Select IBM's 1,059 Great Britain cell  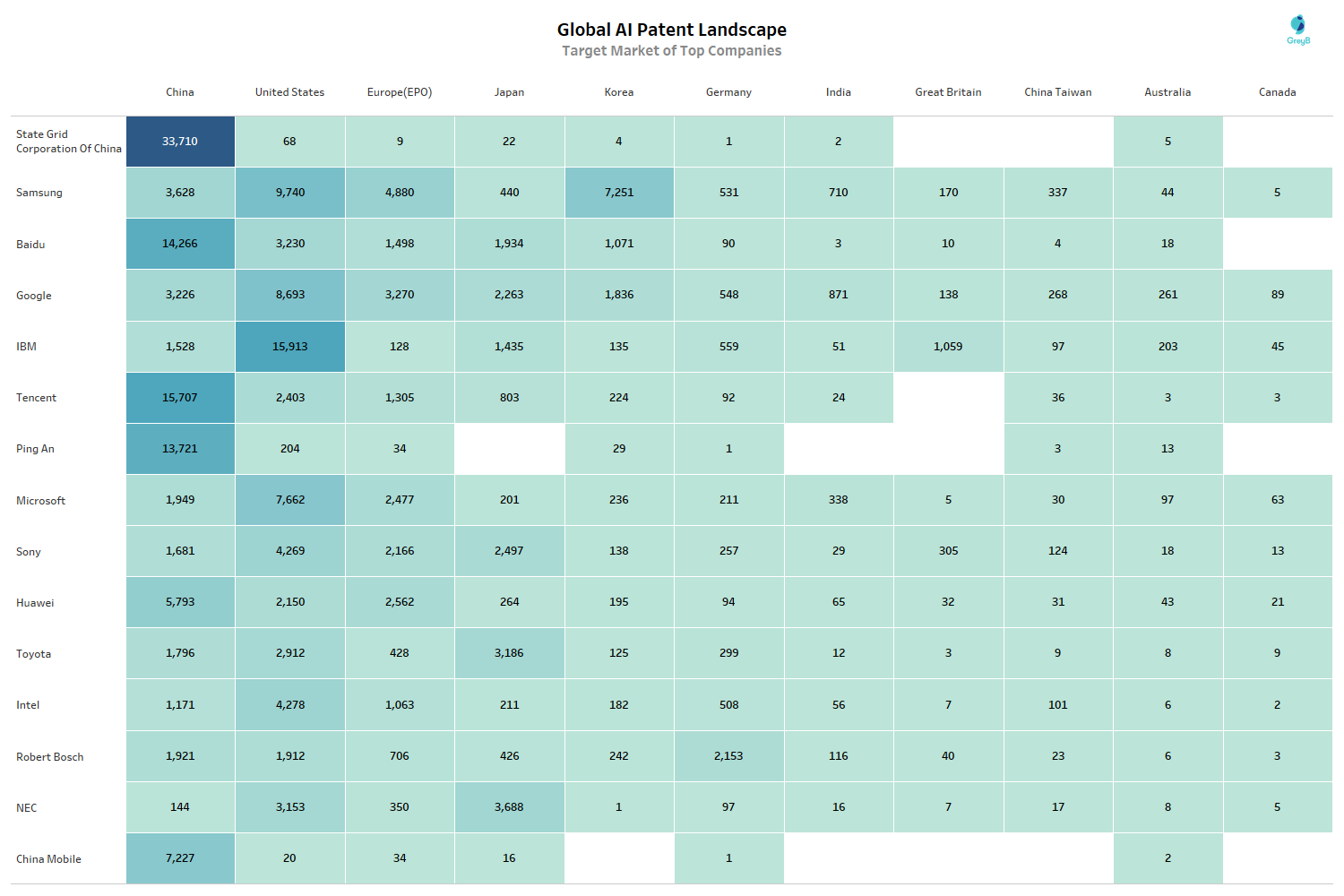(x=948, y=347)
